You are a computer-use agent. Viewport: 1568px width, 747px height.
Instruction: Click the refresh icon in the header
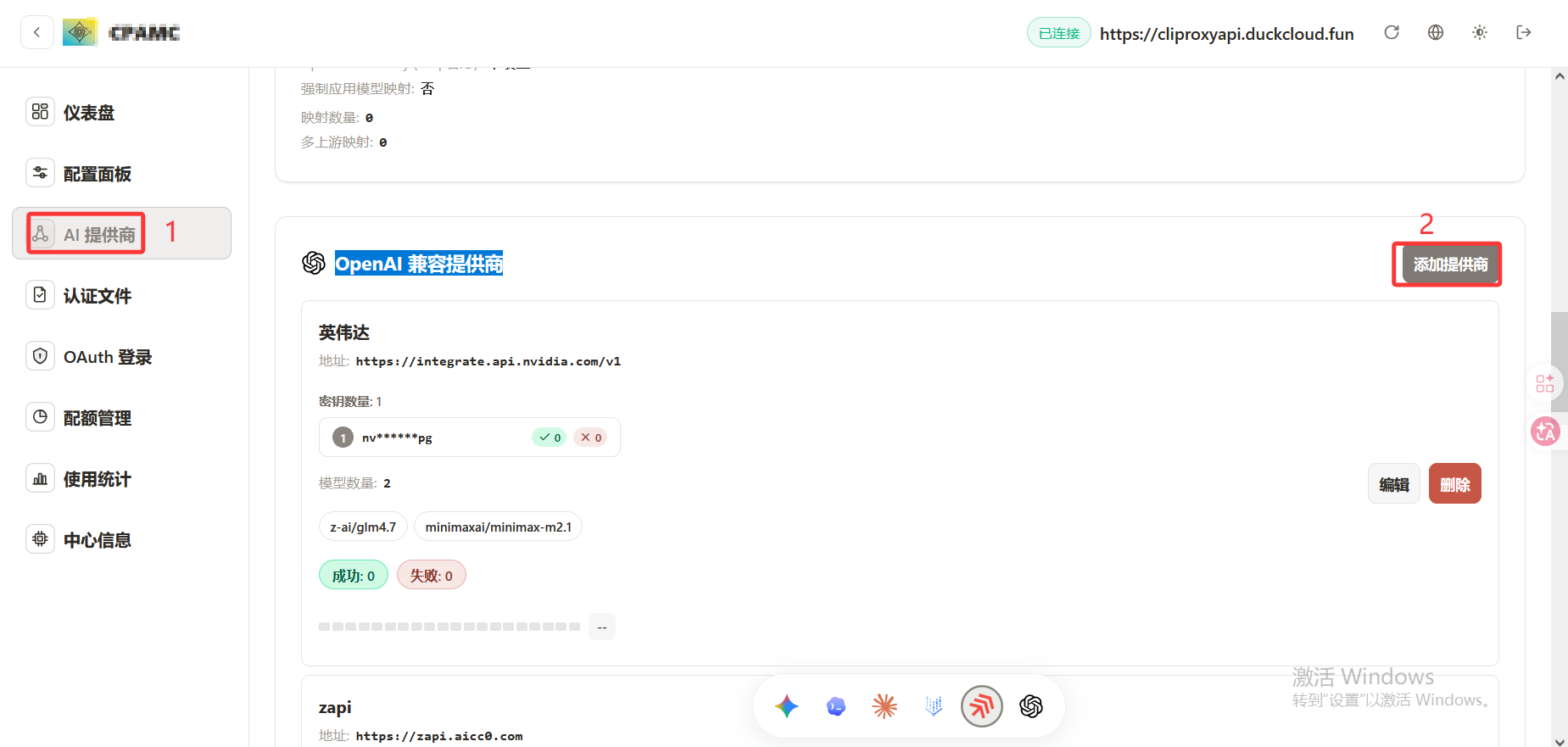tap(1392, 32)
